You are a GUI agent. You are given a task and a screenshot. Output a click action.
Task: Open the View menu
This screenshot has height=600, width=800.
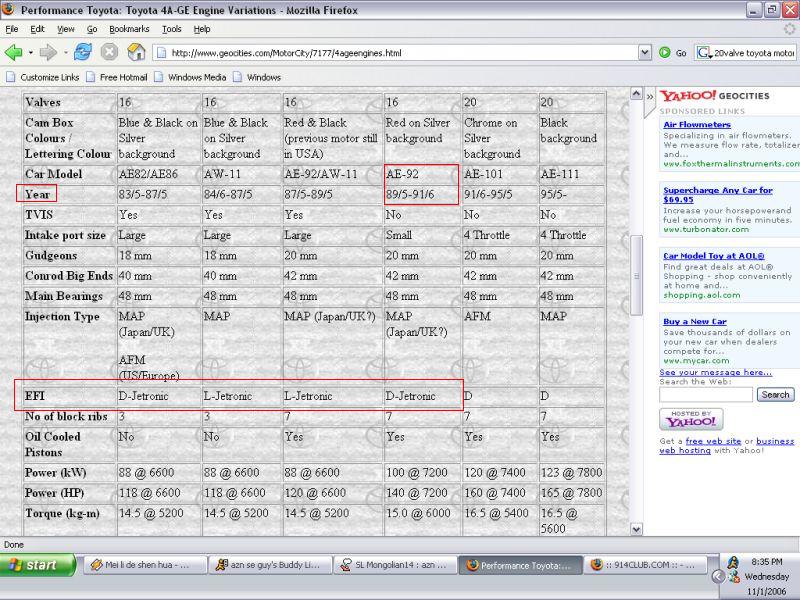(65, 29)
